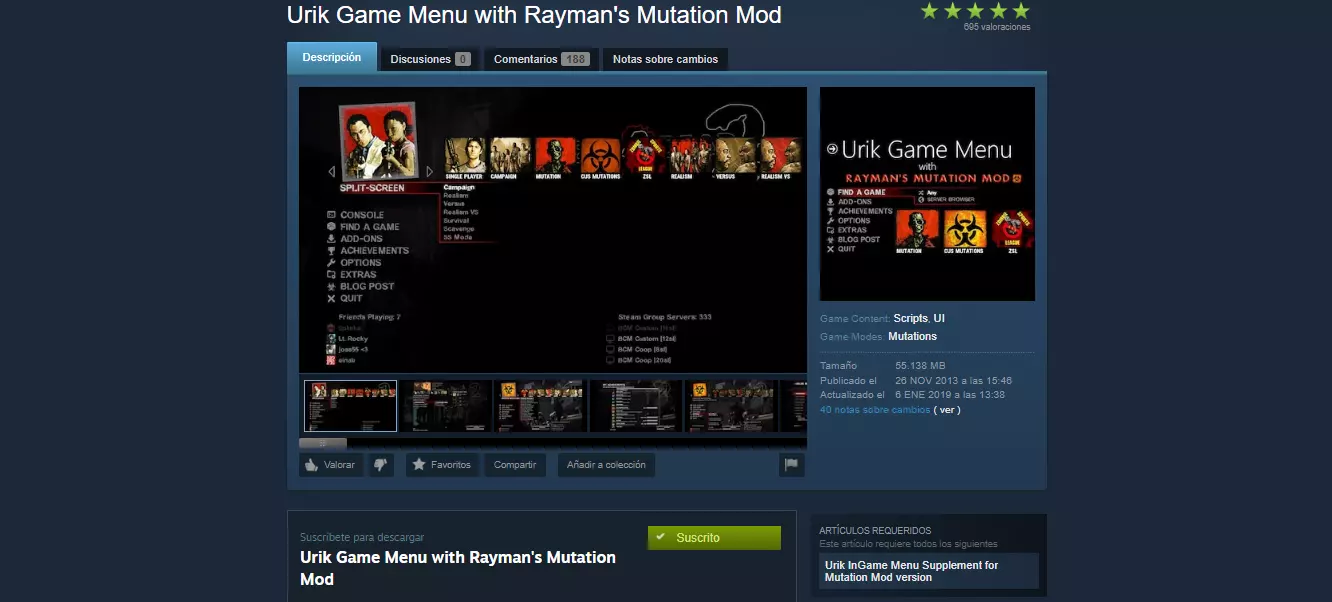Open the main preview screenshot

click(x=553, y=230)
